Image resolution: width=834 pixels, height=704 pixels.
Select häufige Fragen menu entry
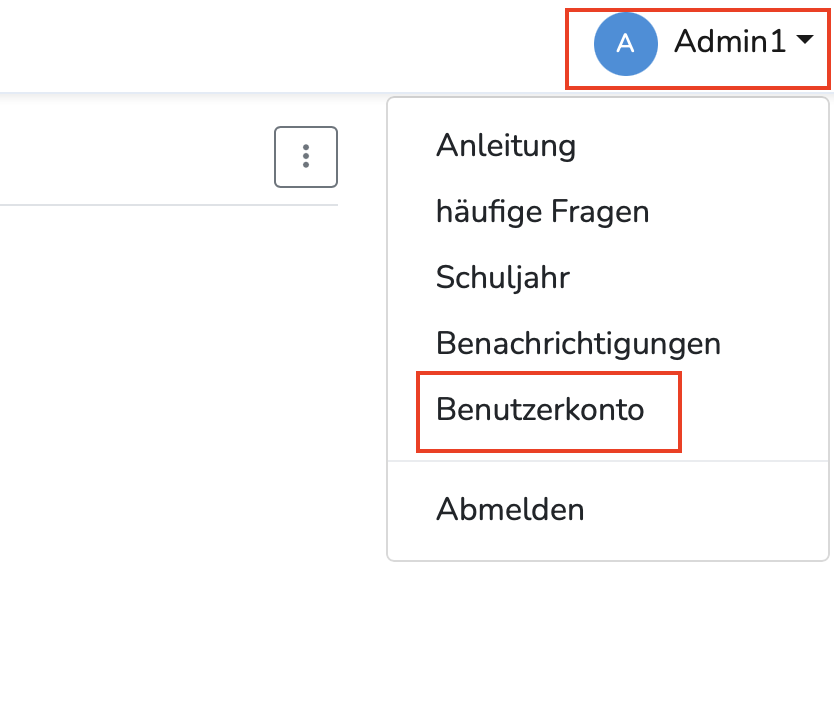coord(542,212)
